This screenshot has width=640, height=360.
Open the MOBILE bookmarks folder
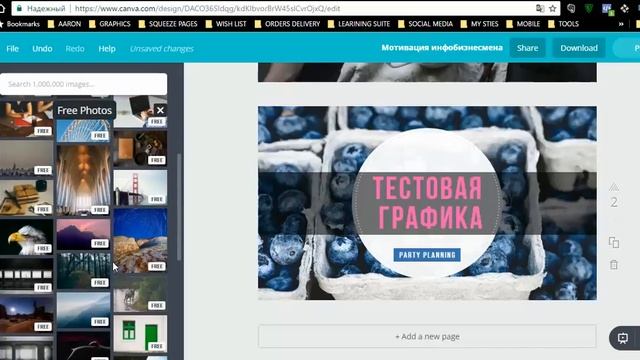(x=523, y=24)
